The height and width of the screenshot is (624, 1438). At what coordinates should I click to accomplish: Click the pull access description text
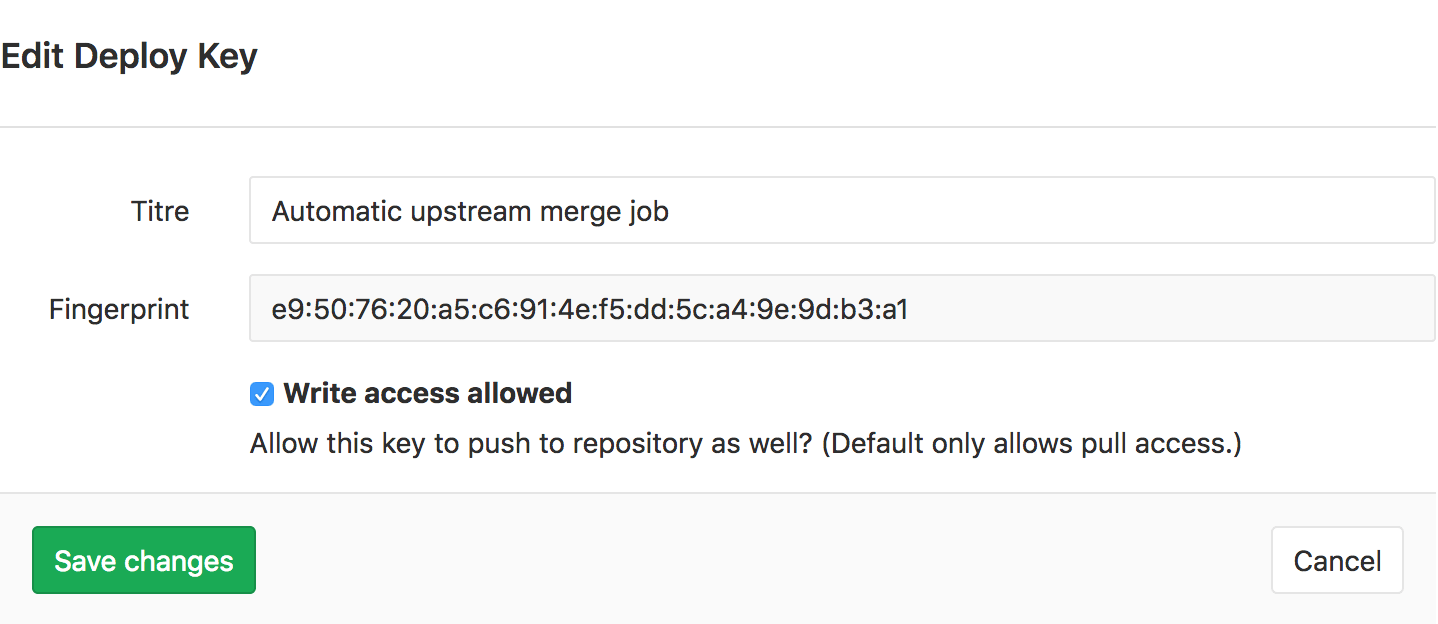coord(745,443)
